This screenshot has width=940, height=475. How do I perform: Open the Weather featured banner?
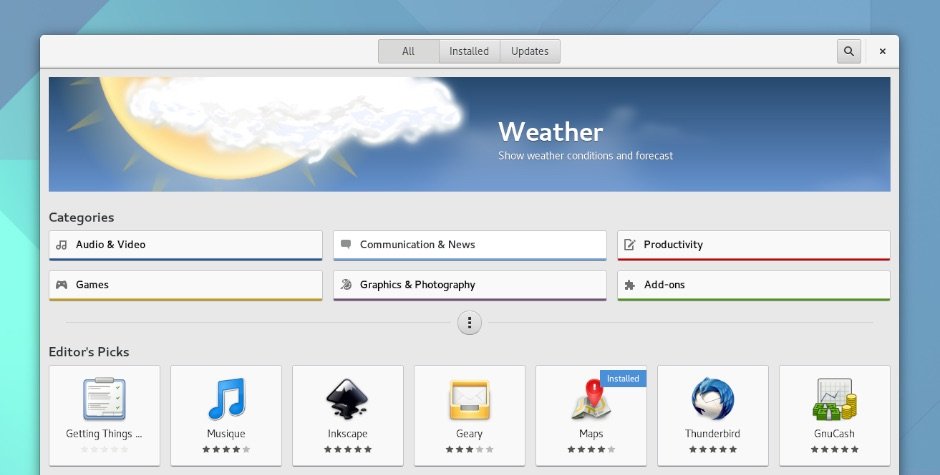[469, 134]
